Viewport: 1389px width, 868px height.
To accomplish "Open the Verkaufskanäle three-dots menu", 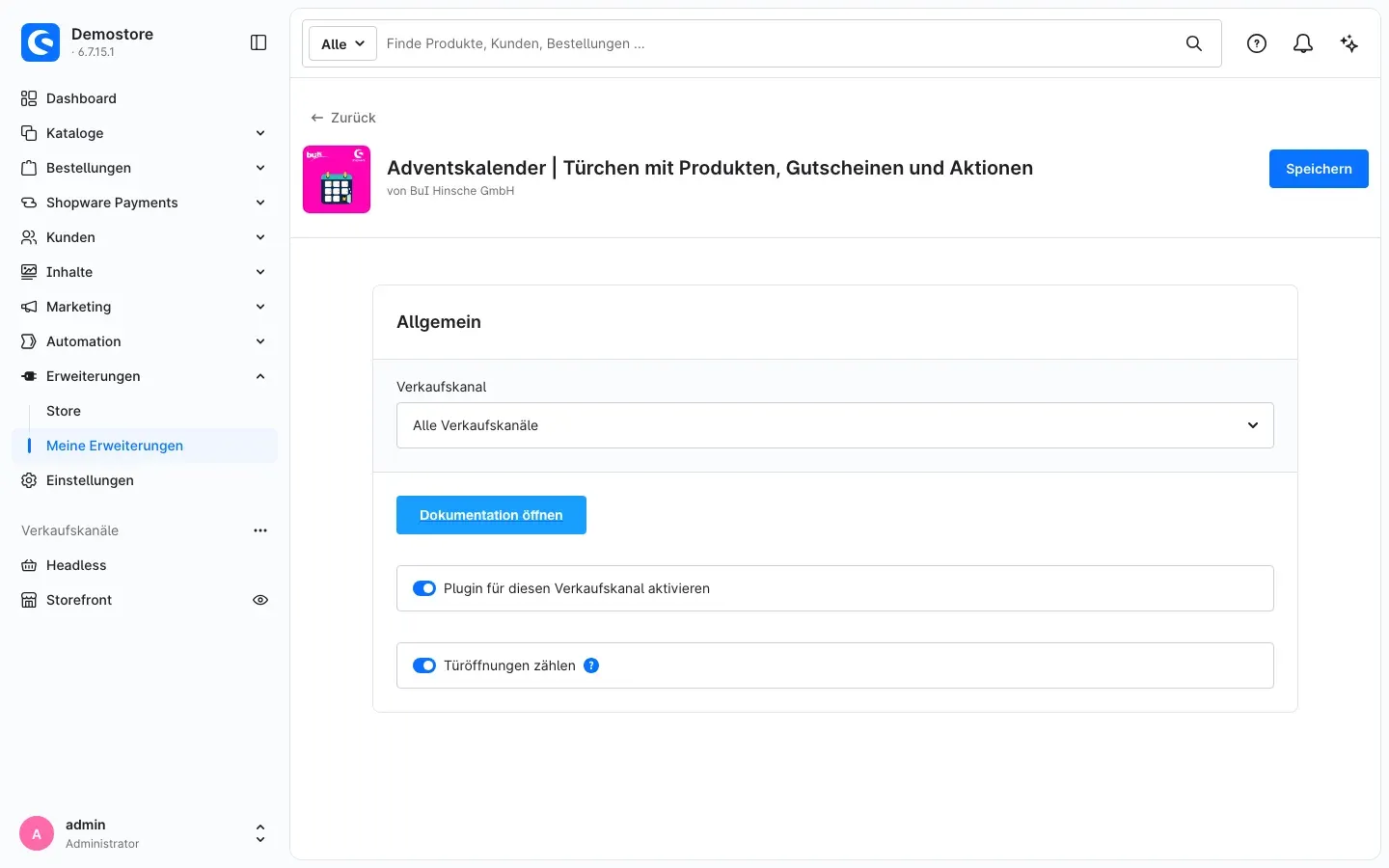I will (x=260, y=530).
